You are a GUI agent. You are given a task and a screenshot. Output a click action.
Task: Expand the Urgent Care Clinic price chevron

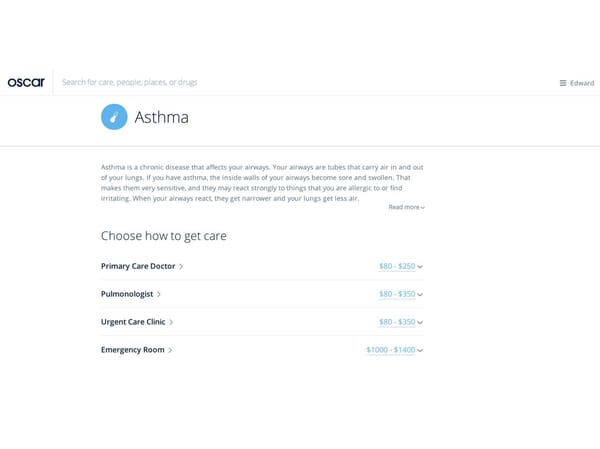coord(421,323)
